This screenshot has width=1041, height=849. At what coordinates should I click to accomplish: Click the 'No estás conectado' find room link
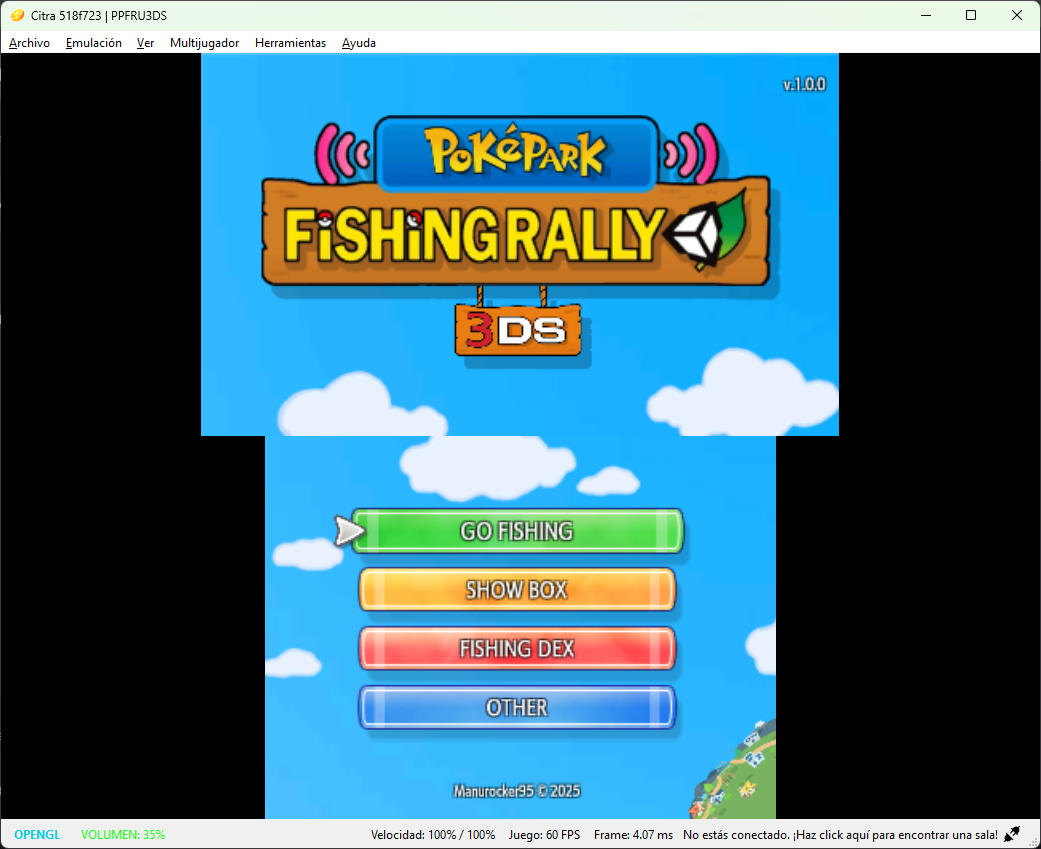click(x=840, y=834)
